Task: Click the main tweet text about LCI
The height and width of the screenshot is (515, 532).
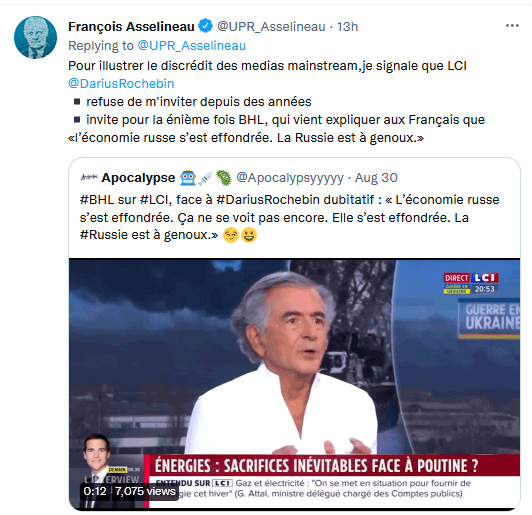Action: pyautogui.click(x=277, y=101)
